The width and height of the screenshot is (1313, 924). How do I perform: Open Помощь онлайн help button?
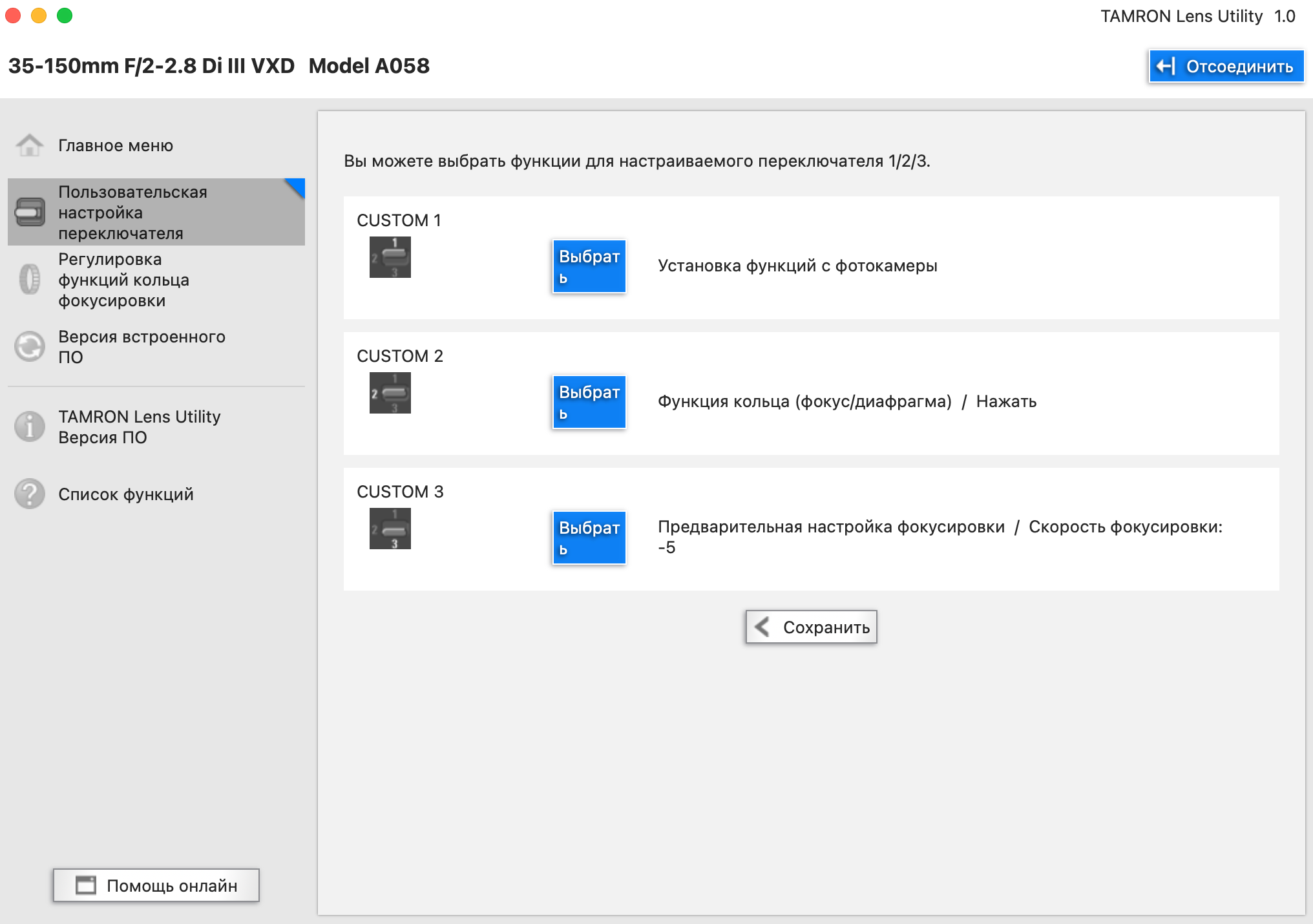coord(156,885)
